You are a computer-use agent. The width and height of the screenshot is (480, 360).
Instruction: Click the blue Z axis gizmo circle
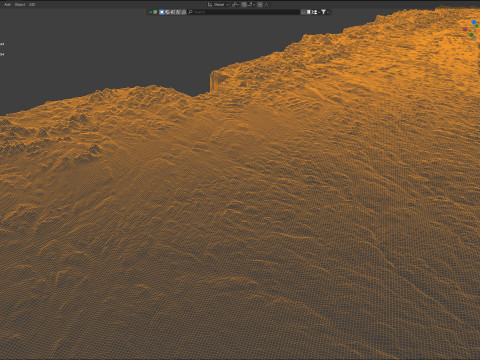474,22
